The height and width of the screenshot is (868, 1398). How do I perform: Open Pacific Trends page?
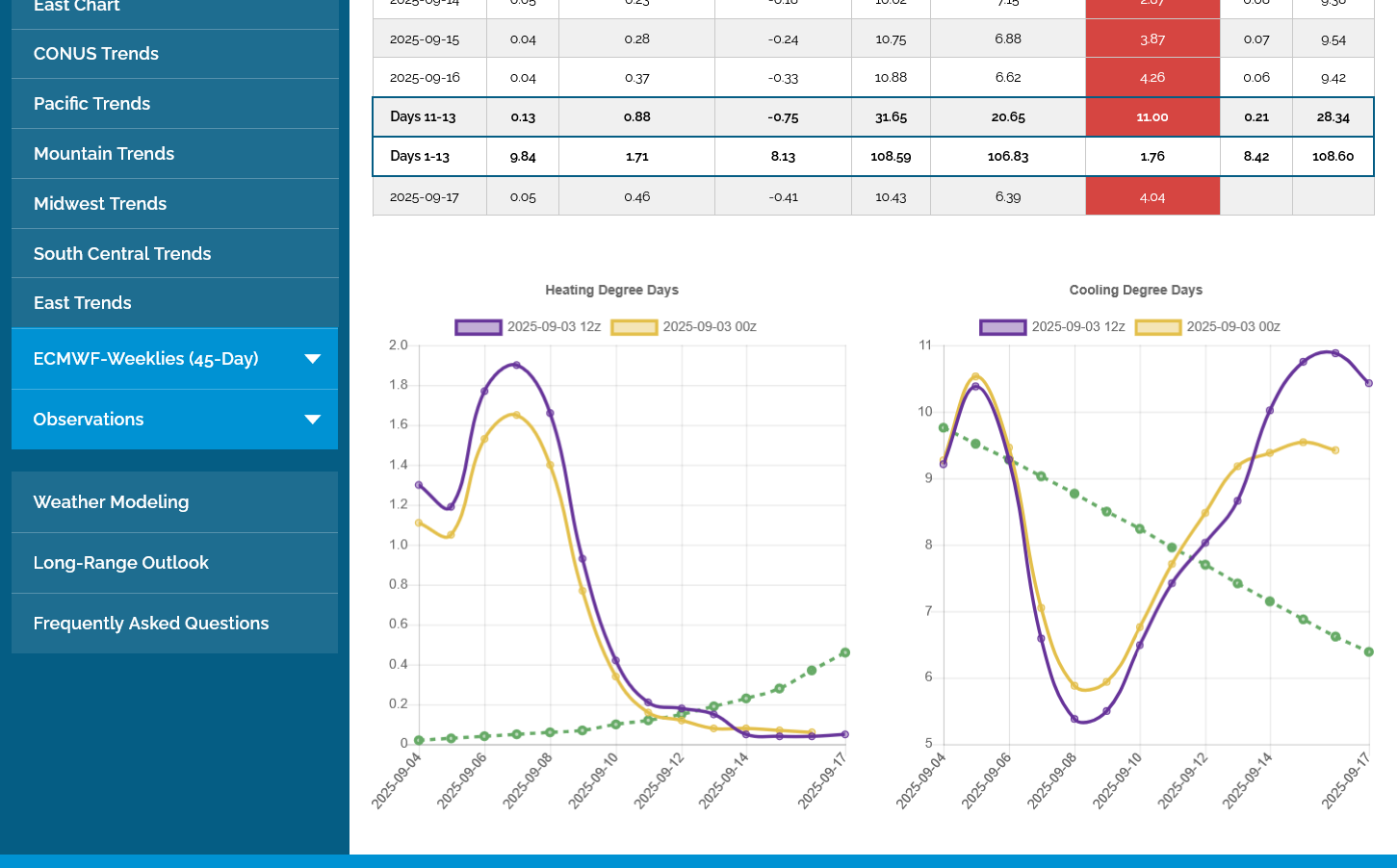[91, 104]
